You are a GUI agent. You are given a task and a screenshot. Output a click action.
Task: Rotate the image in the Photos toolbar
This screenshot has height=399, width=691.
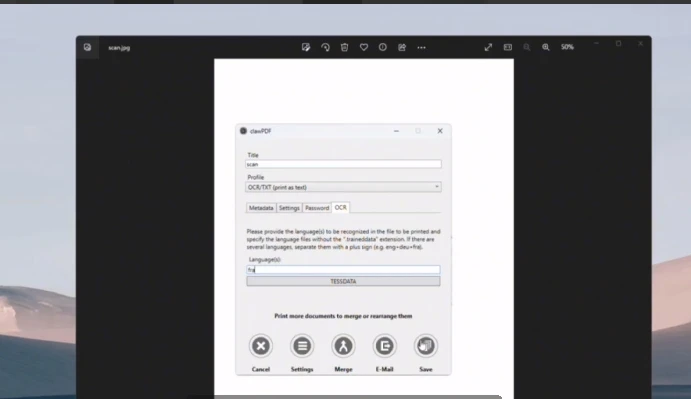(x=325, y=47)
